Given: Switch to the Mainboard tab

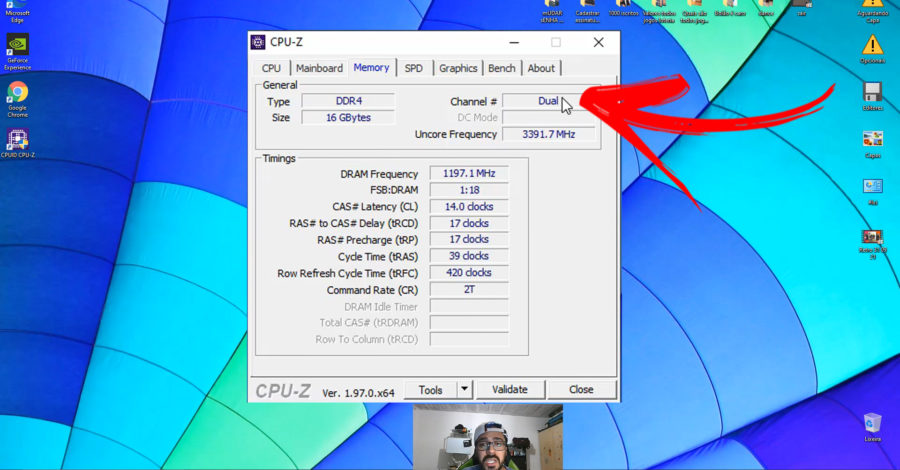Looking at the screenshot, I should click(x=319, y=68).
